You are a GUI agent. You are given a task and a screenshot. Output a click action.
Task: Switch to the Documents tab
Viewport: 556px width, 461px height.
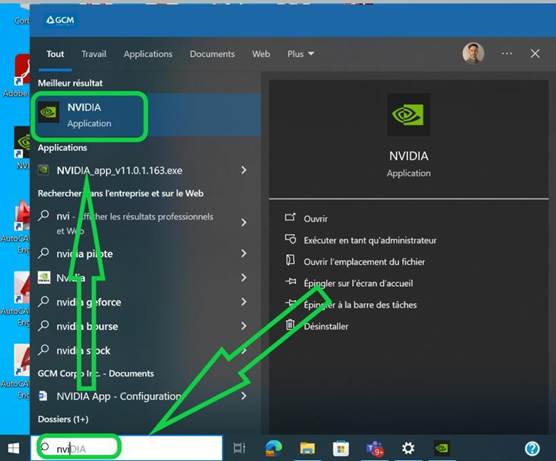[212, 54]
